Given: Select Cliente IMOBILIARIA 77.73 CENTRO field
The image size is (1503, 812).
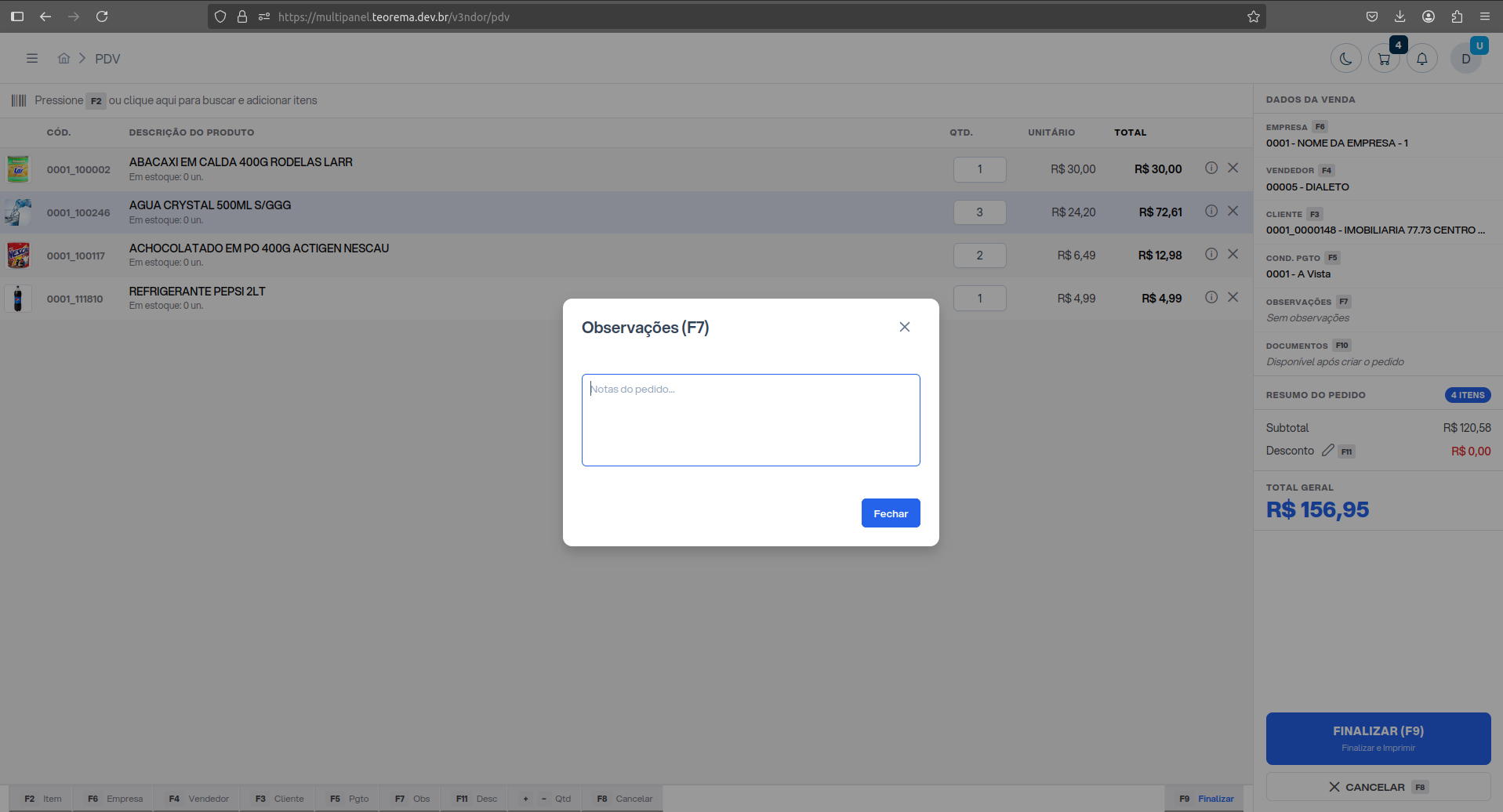Looking at the screenshot, I should click(x=1378, y=223).
